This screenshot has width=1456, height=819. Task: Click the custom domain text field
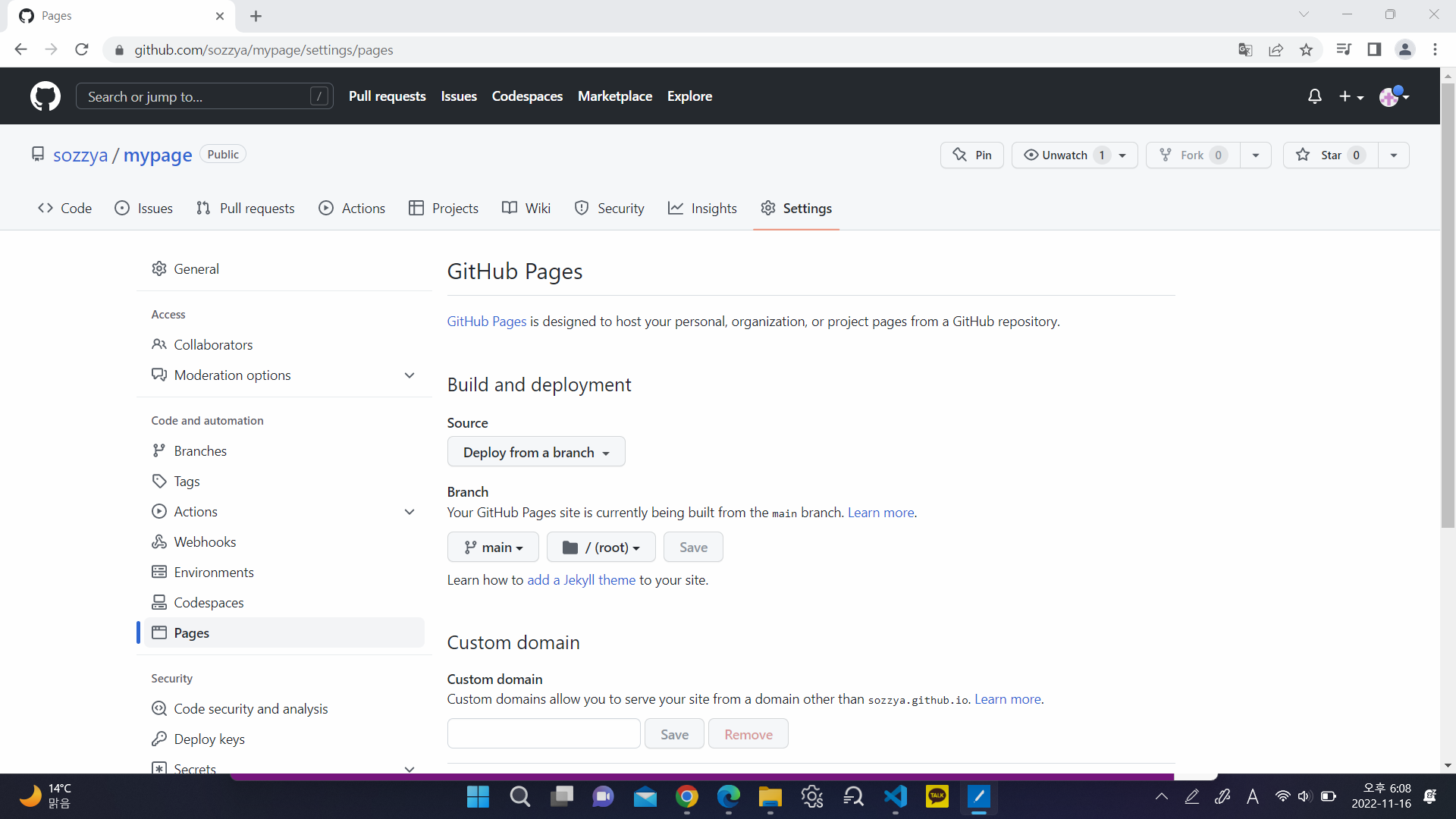[544, 734]
